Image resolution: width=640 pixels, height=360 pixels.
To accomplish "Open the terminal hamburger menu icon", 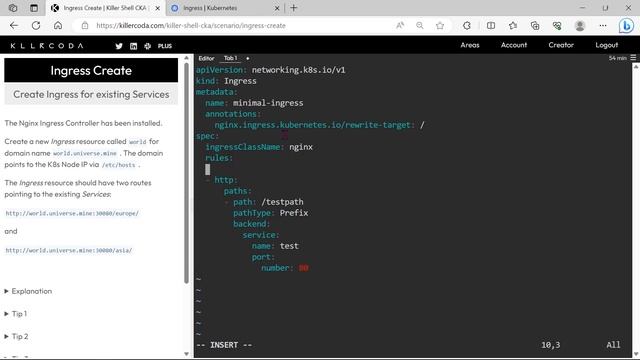I will pos(633,58).
